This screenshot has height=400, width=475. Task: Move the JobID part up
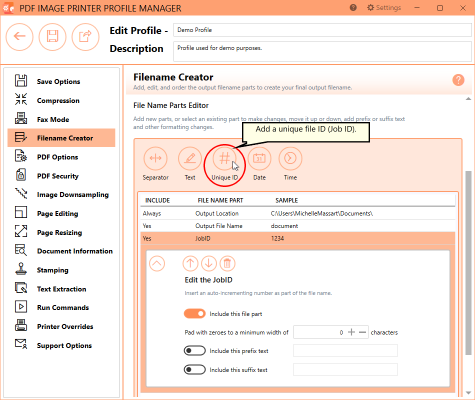pos(190,263)
